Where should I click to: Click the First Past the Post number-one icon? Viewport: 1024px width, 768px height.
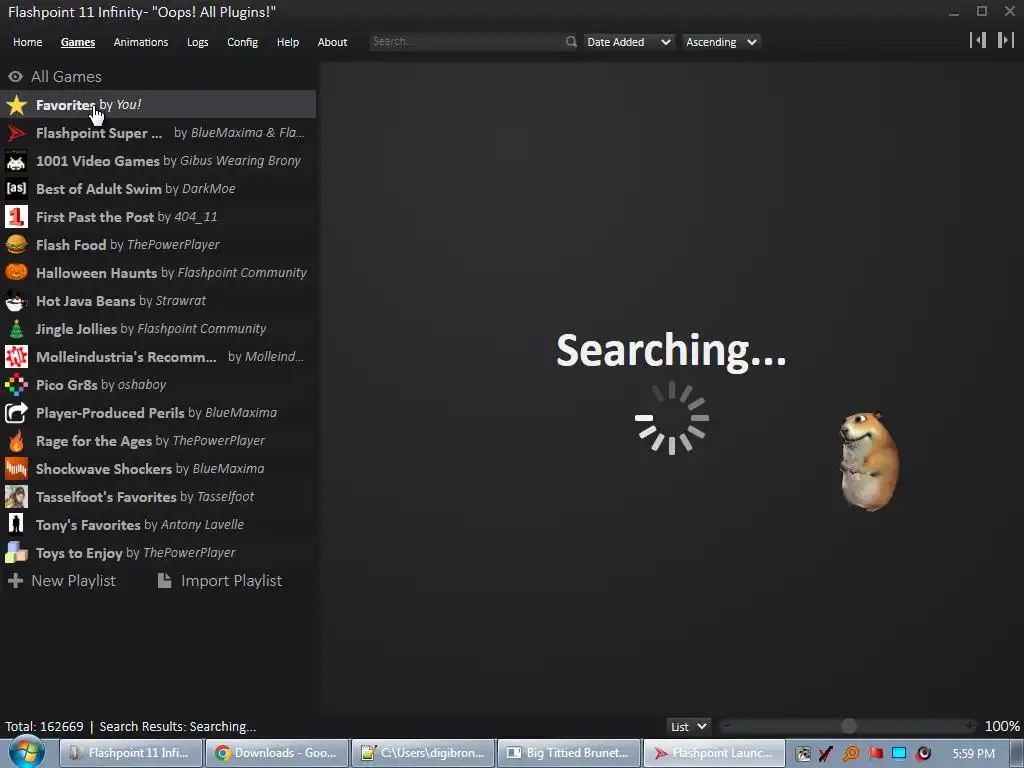16,217
